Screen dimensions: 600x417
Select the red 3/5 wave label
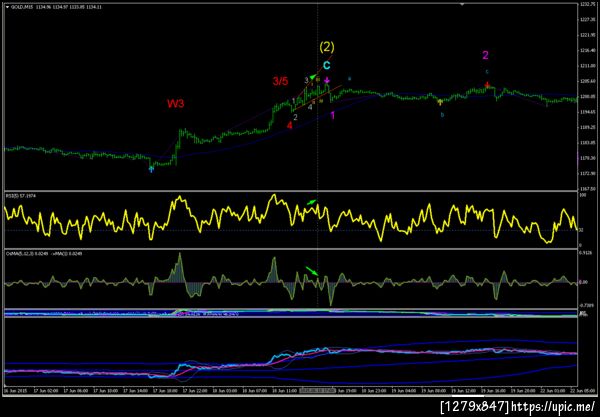280,81
